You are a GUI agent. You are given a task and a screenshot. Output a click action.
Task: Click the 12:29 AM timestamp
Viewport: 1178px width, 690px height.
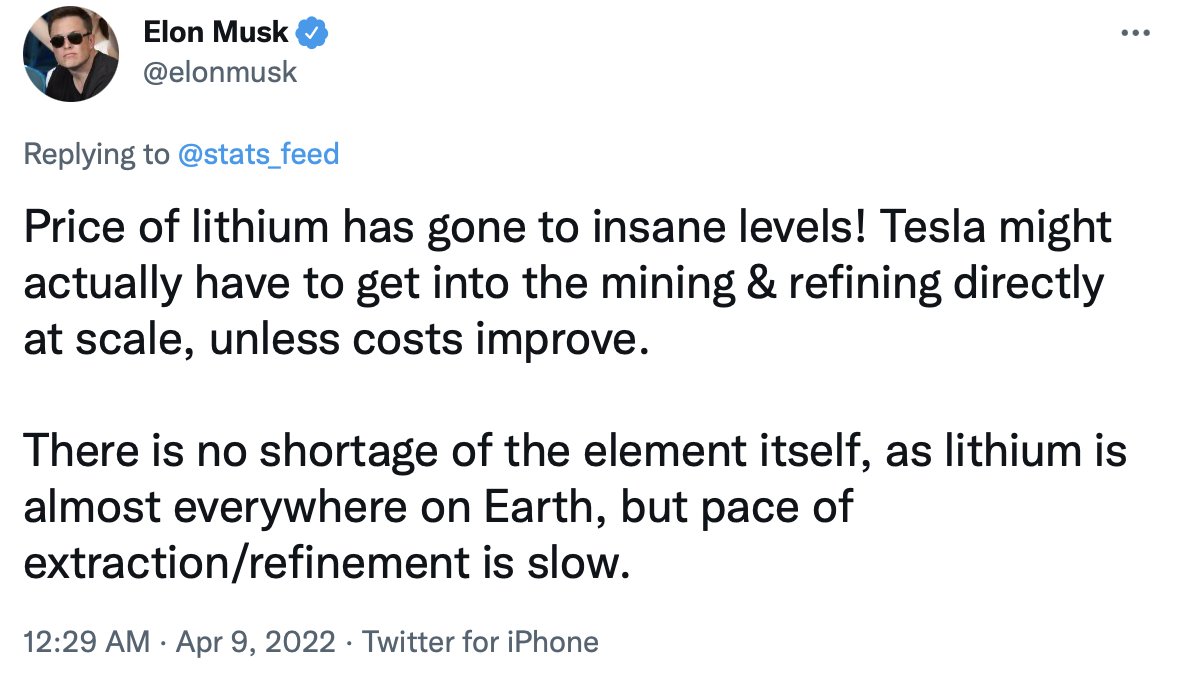[x=86, y=641]
